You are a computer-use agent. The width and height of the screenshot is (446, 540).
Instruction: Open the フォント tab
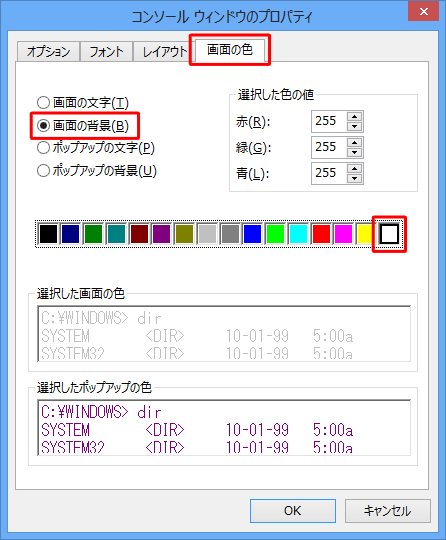tap(106, 52)
